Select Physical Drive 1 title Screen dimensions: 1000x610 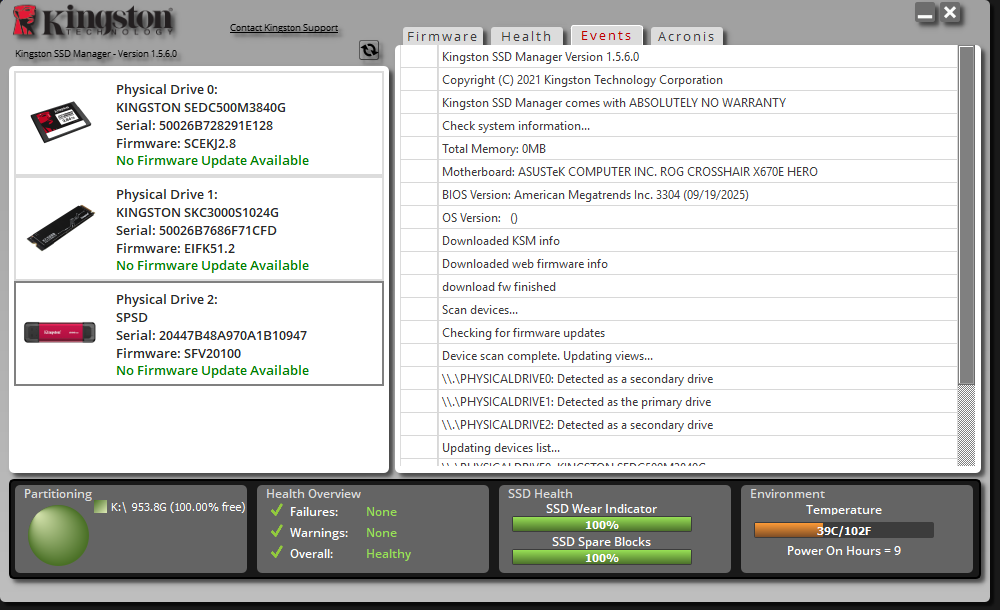(166, 195)
